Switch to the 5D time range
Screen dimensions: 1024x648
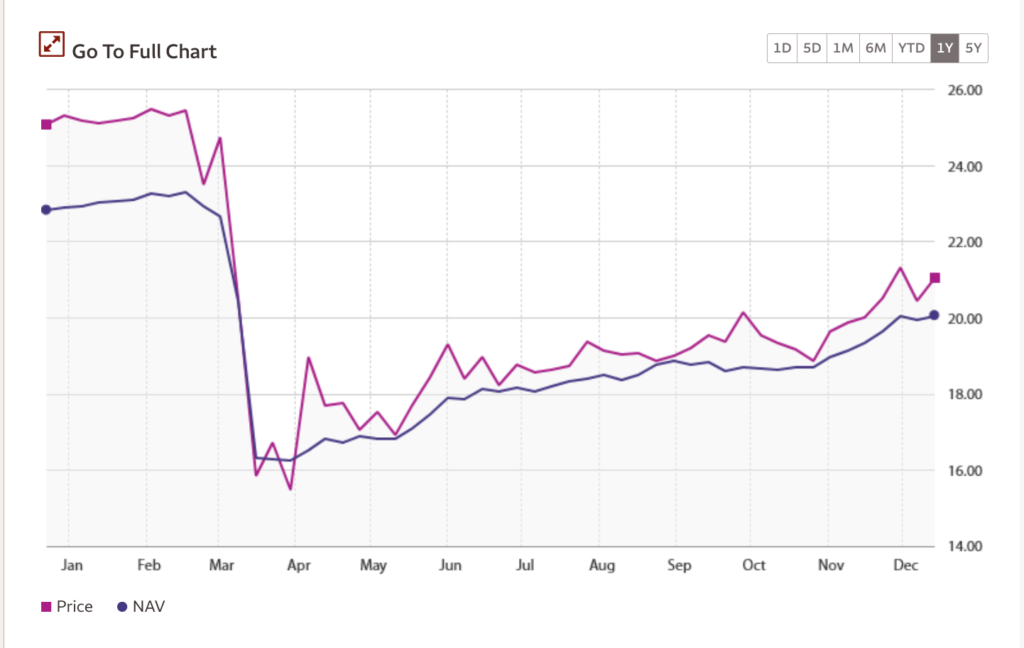(x=812, y=48)
